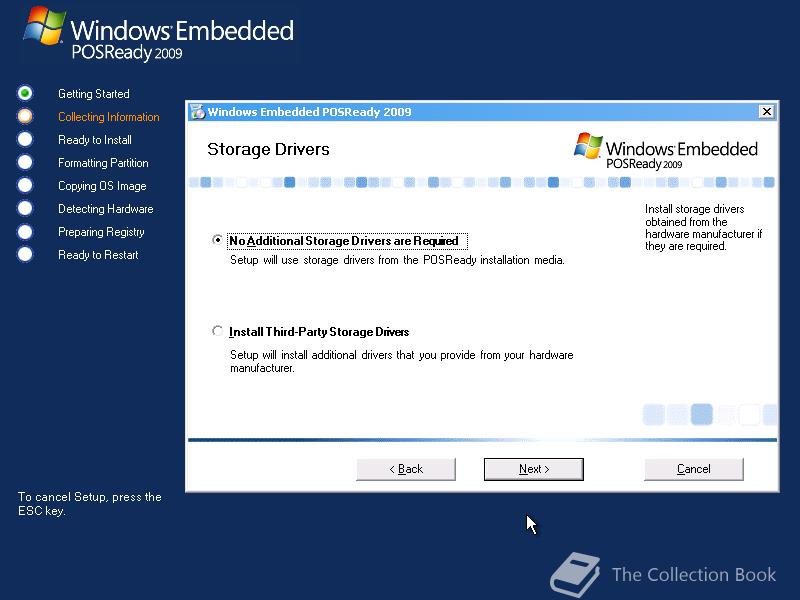Select Install Third-Party Storage Drivers option

(217, 331)
